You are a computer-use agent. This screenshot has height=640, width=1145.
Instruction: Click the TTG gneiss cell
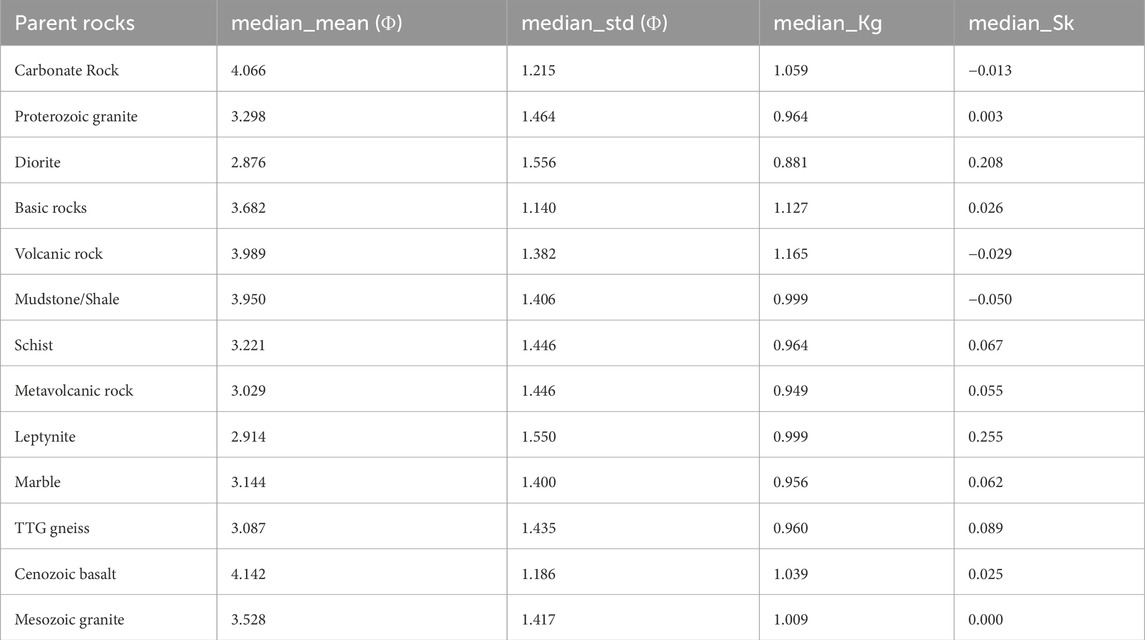tap(52, 528)
